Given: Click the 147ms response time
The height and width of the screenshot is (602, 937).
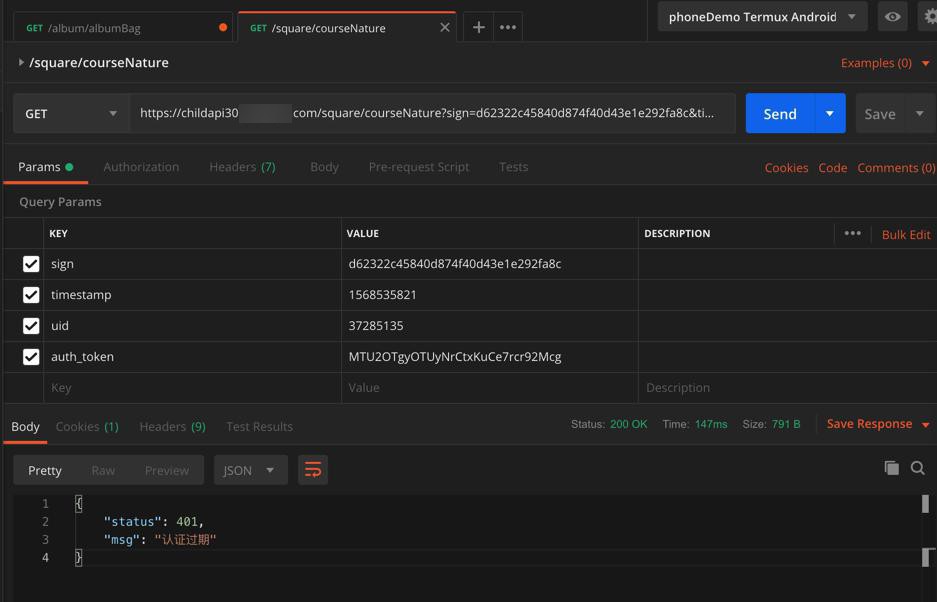Looking at the screenshot, I should 711,424.
